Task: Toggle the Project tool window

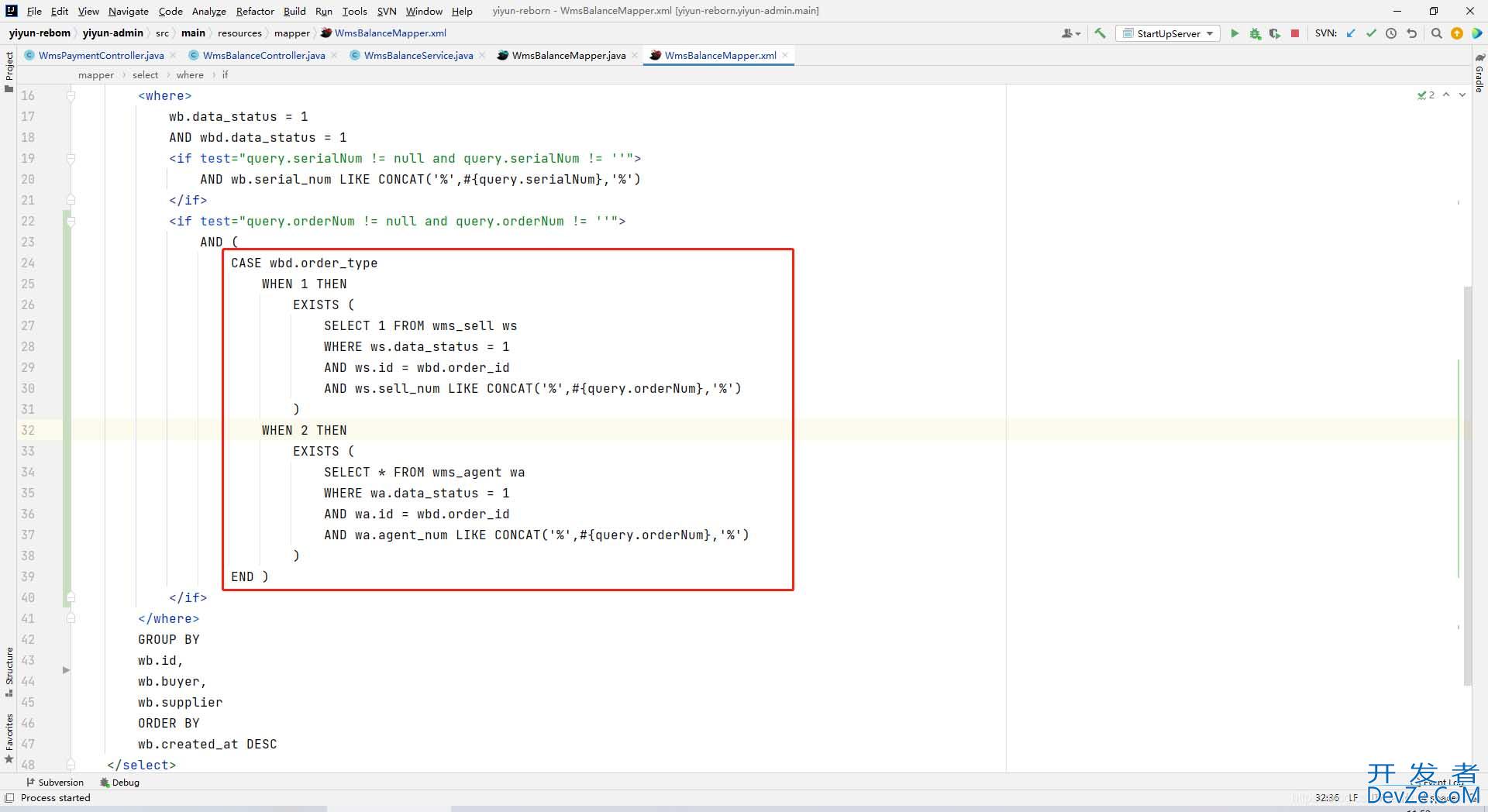Action: [9, 68]
